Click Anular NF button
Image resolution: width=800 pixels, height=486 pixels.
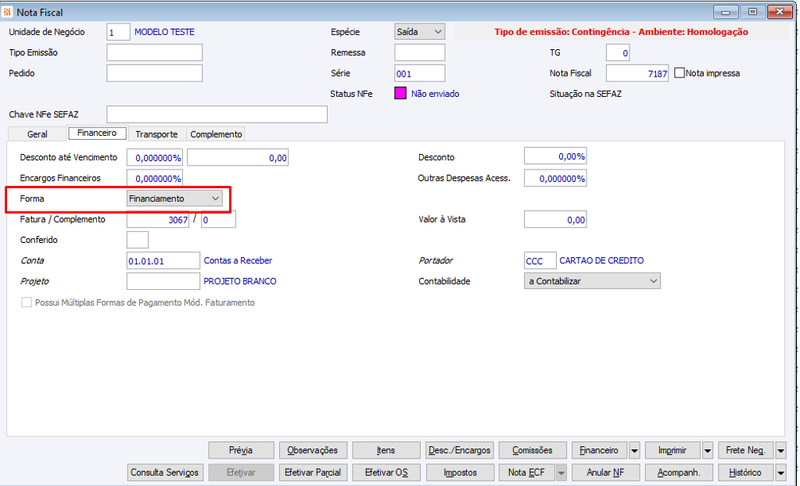pos(606,473)
